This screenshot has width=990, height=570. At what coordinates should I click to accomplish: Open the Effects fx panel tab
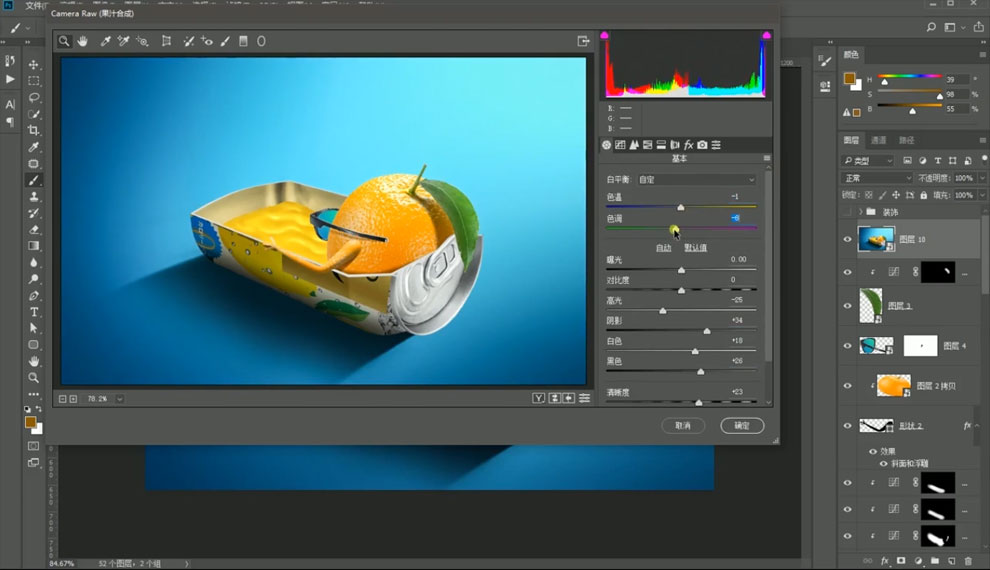tap(688, 145)
